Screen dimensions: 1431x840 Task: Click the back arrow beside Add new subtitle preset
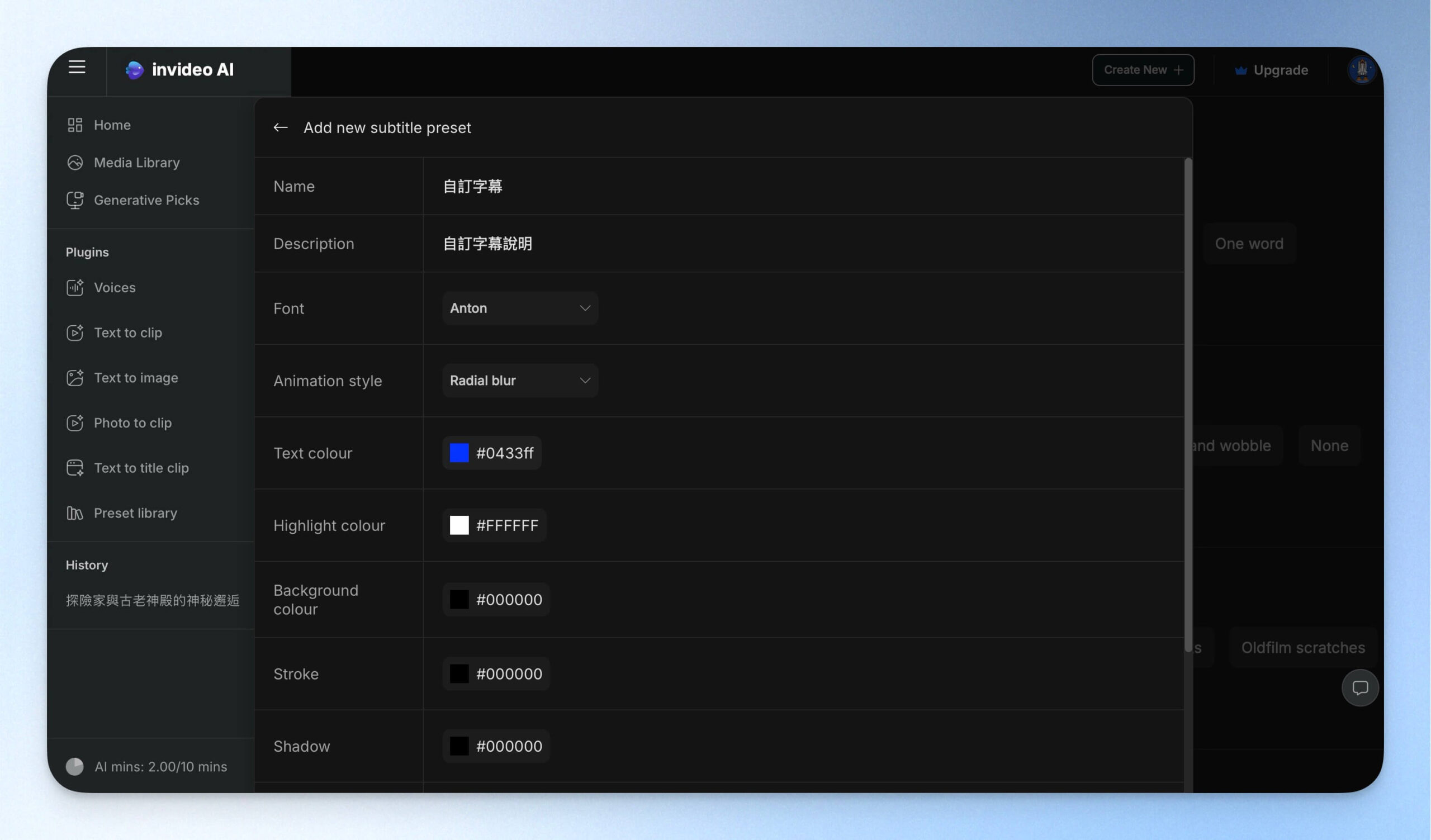281,127
